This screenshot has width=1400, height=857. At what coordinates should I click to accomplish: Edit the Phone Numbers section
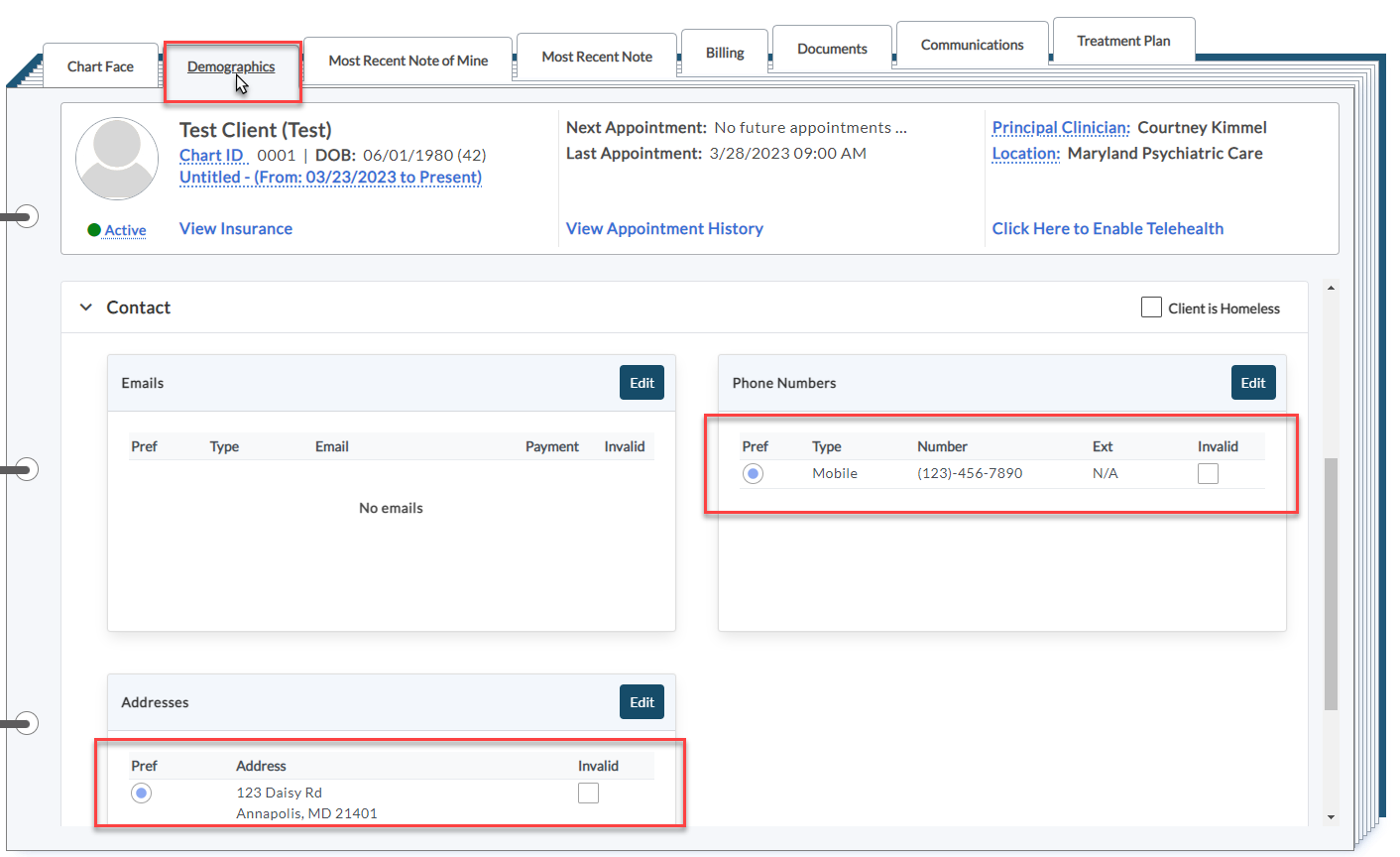pyautogui.click(x=1253, y=383)
